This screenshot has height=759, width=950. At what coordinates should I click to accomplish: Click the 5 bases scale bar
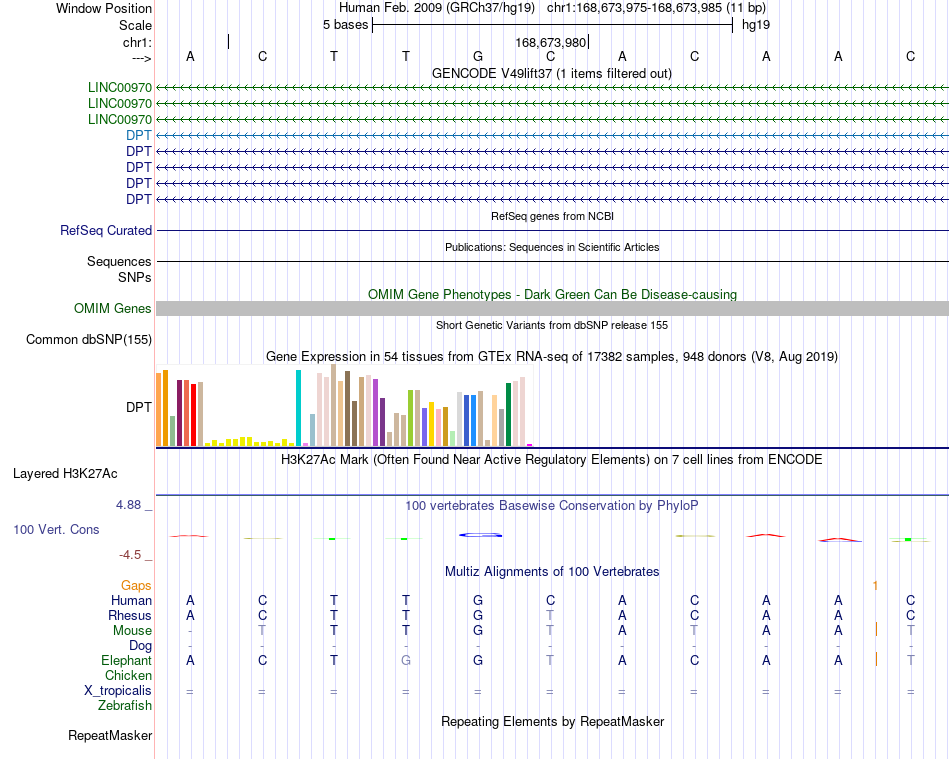pyautogui.click(x=552, y=25)
